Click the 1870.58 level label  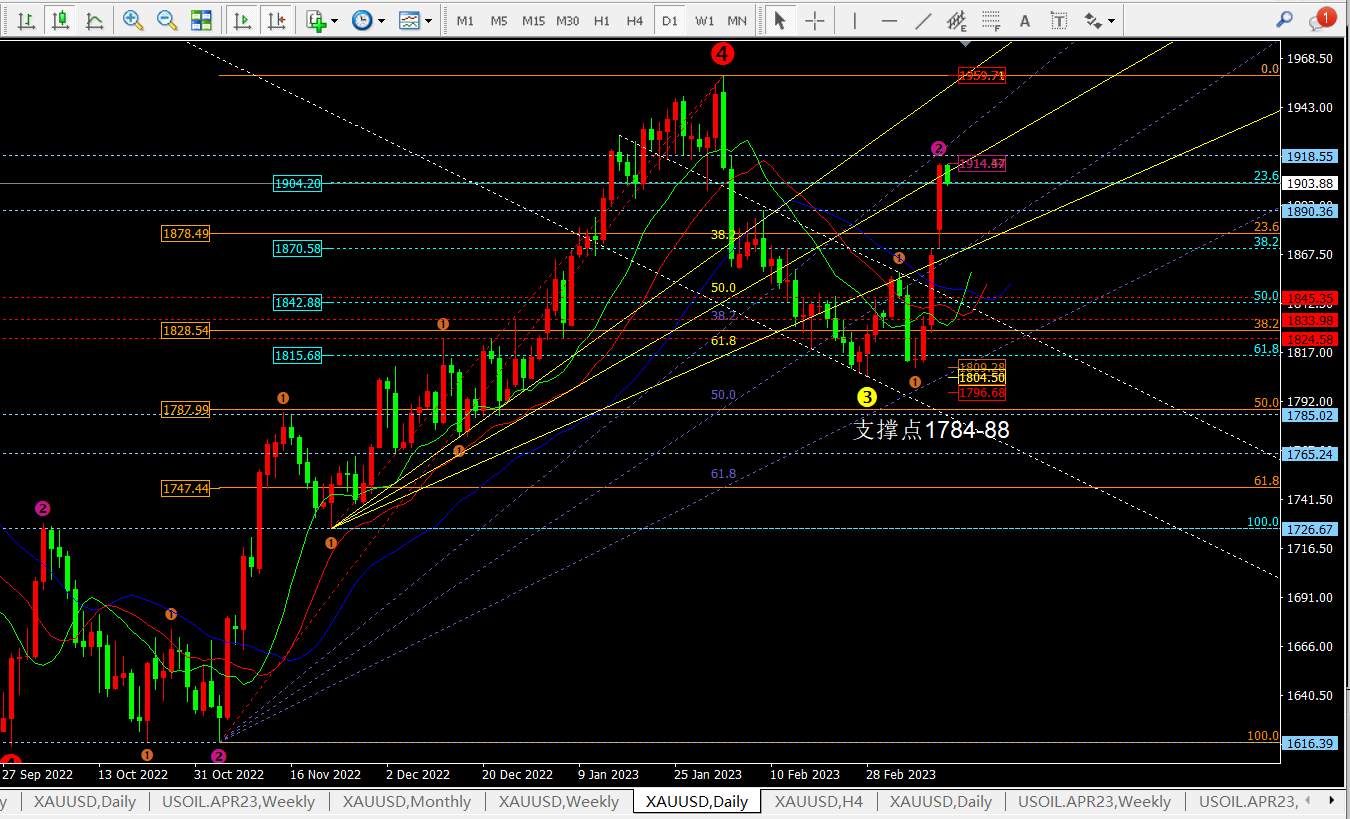coord(298,249)
